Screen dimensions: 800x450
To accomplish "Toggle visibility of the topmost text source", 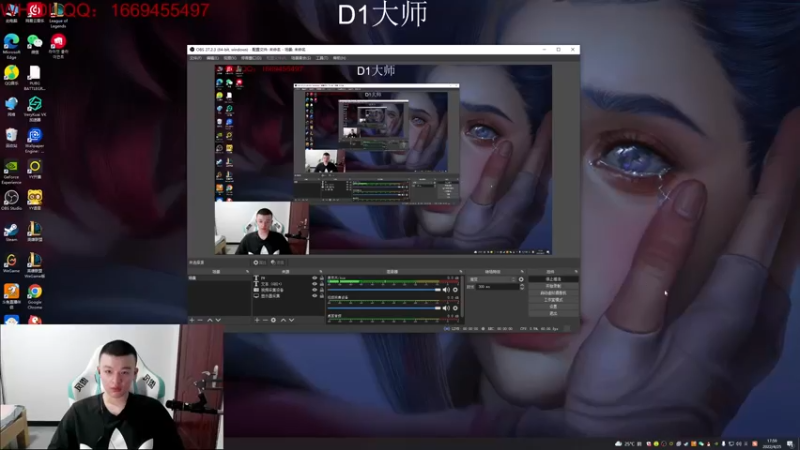I will pos(314,278).
